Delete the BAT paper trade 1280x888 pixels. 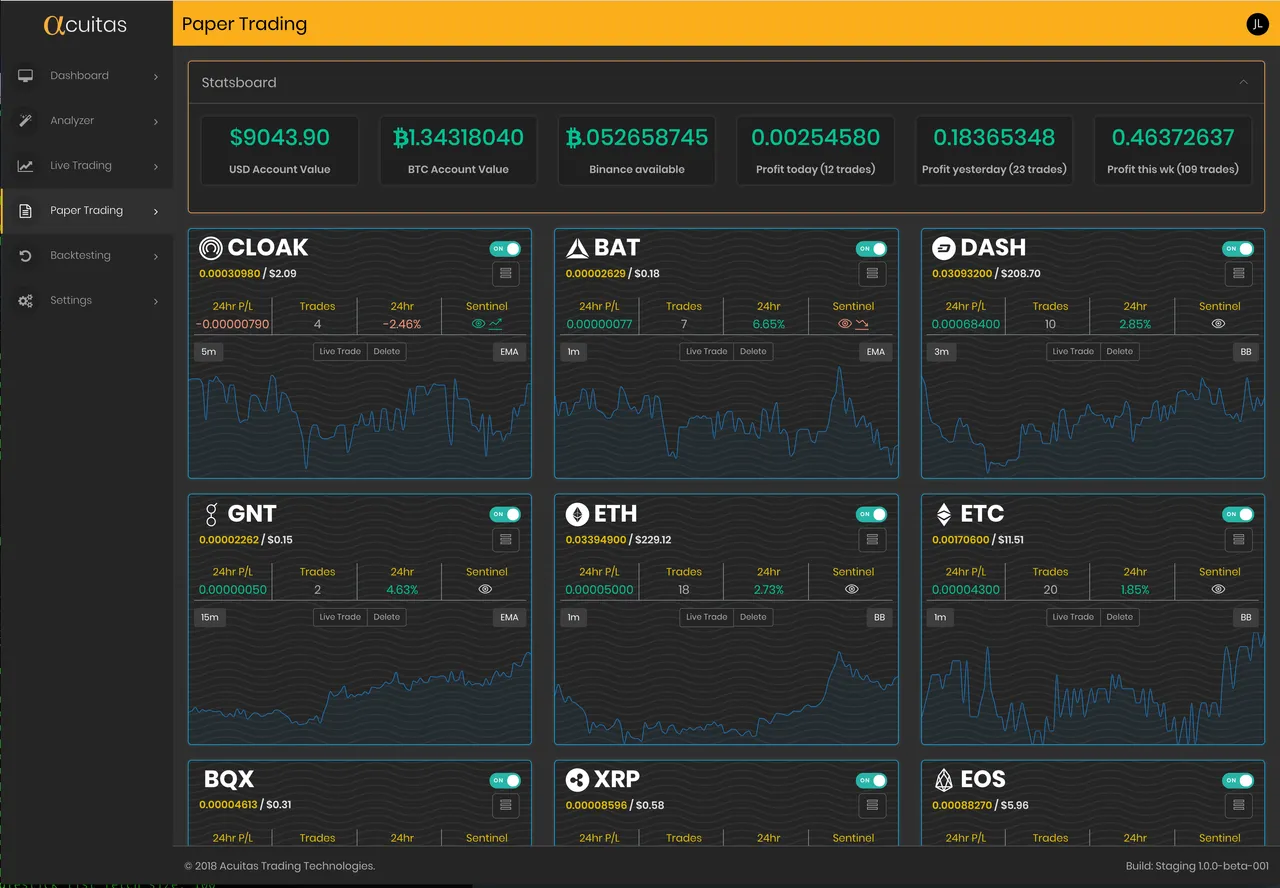coord(753,352)
